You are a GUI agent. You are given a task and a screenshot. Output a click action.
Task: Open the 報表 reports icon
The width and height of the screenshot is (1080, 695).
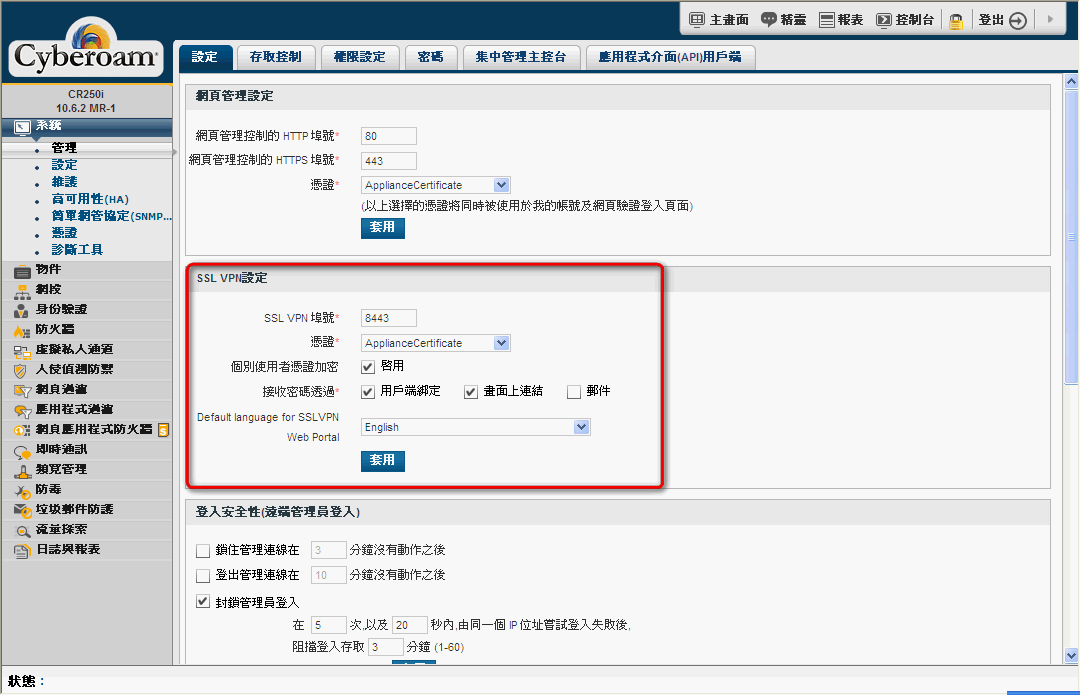(827, 19)
